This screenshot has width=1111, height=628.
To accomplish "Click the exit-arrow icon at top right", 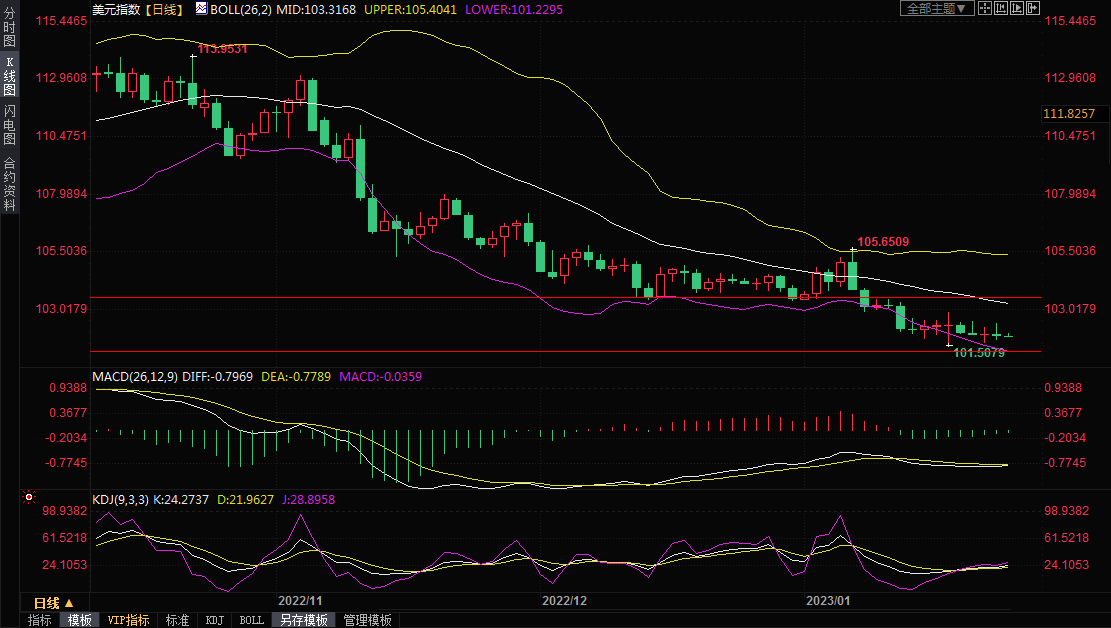I will [1033, 8].
